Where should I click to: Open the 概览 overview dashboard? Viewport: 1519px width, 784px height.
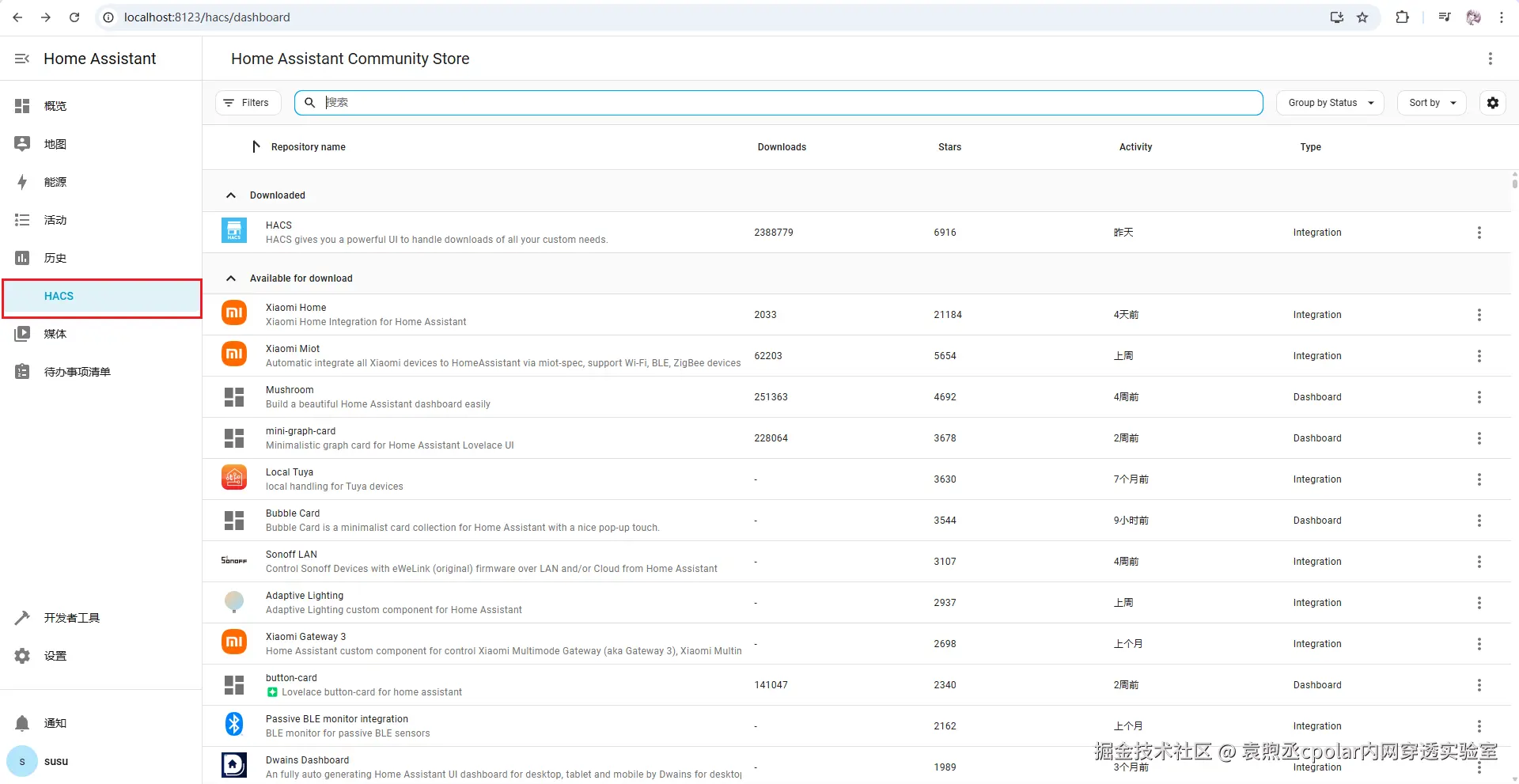tap(101, 106)
